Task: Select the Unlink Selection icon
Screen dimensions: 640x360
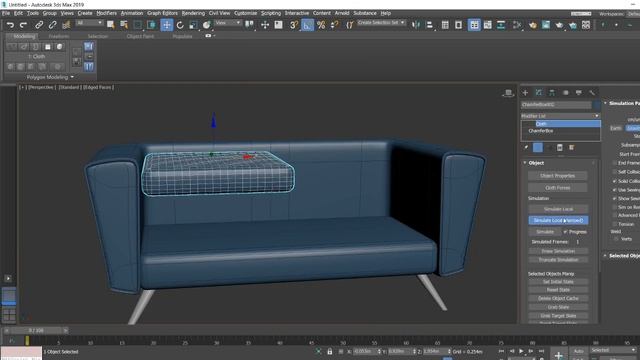Action: (52, 25)
